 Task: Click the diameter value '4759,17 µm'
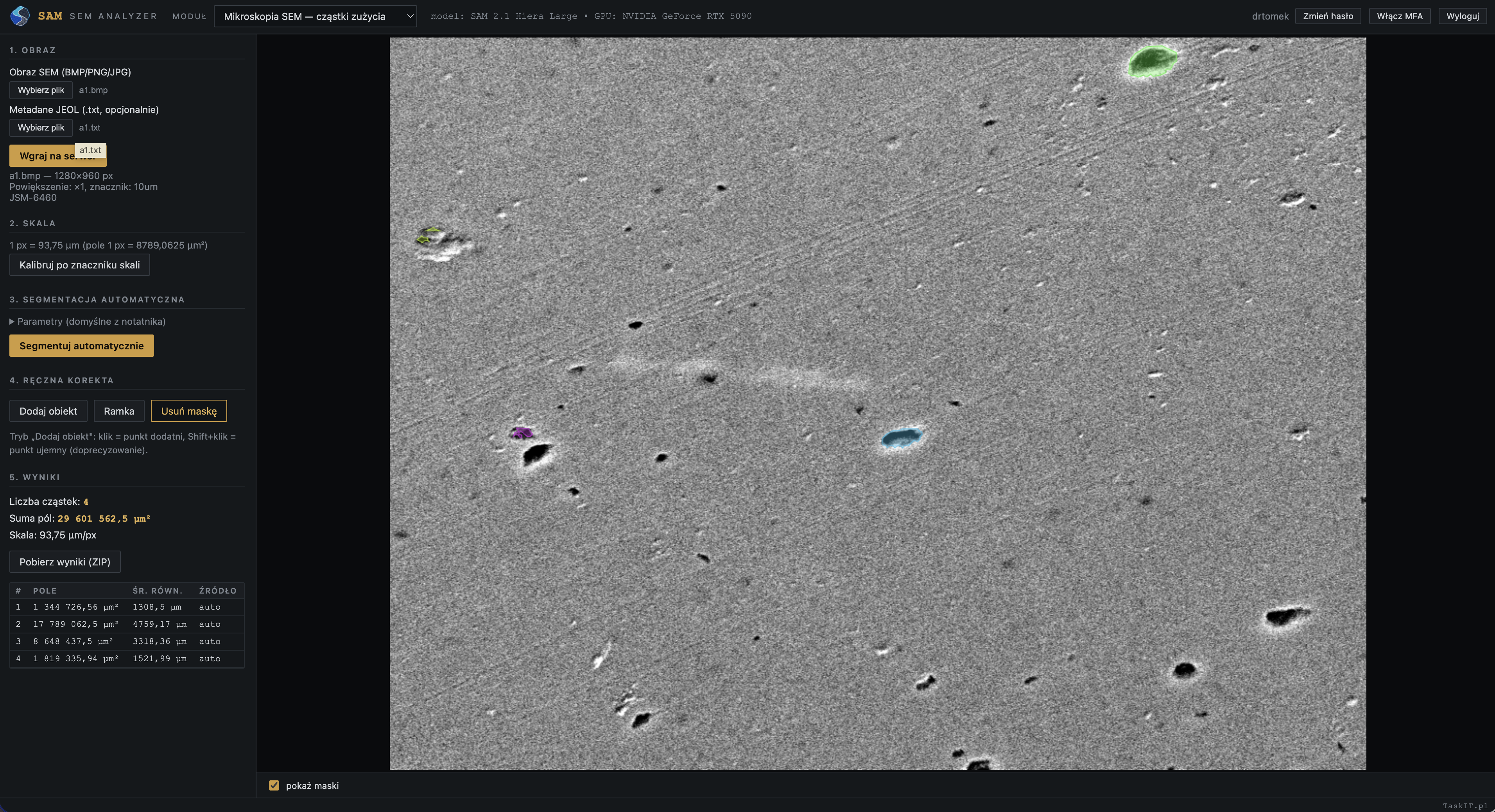[160, 624]
